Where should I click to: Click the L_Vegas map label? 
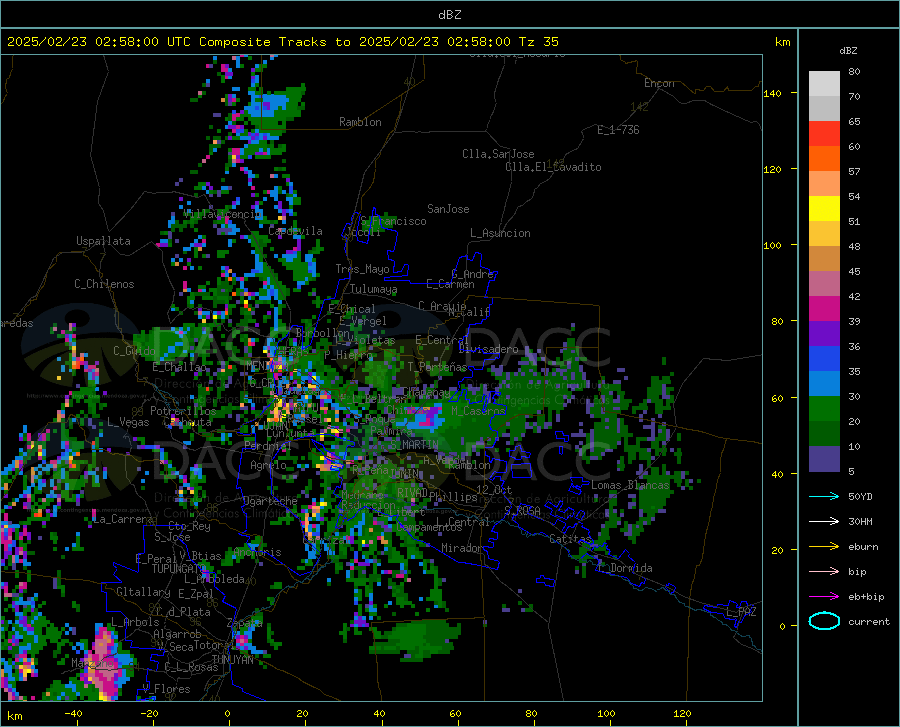pyautogui.click(x=128, y=422)
